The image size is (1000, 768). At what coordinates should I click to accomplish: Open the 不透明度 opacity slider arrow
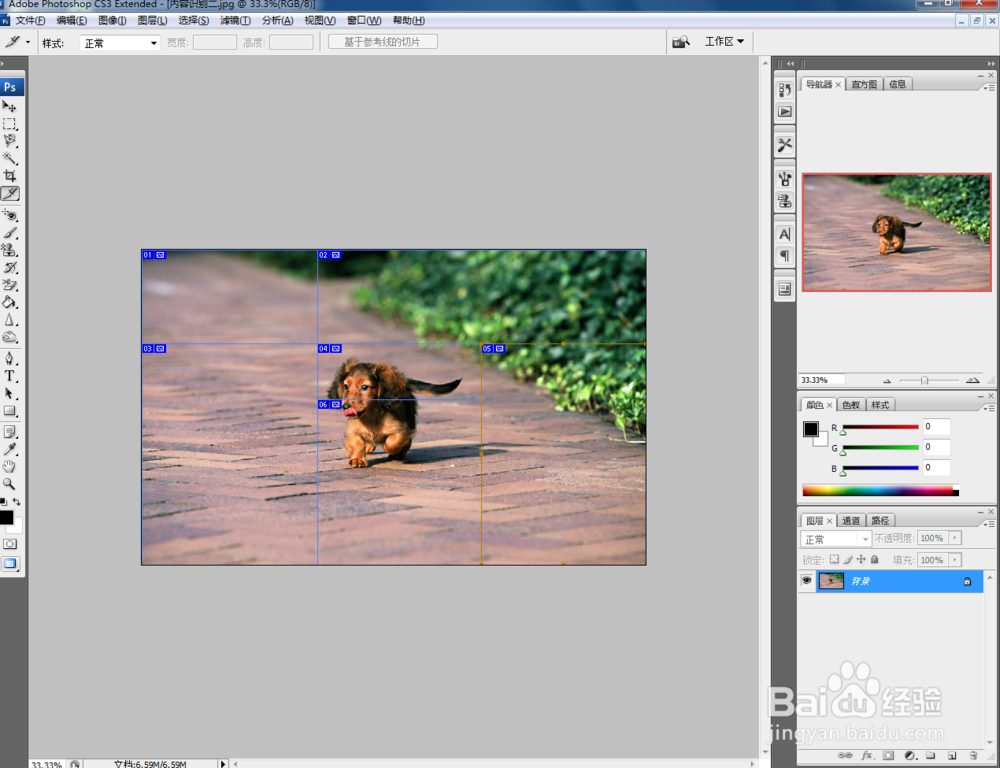pos(955,538)
